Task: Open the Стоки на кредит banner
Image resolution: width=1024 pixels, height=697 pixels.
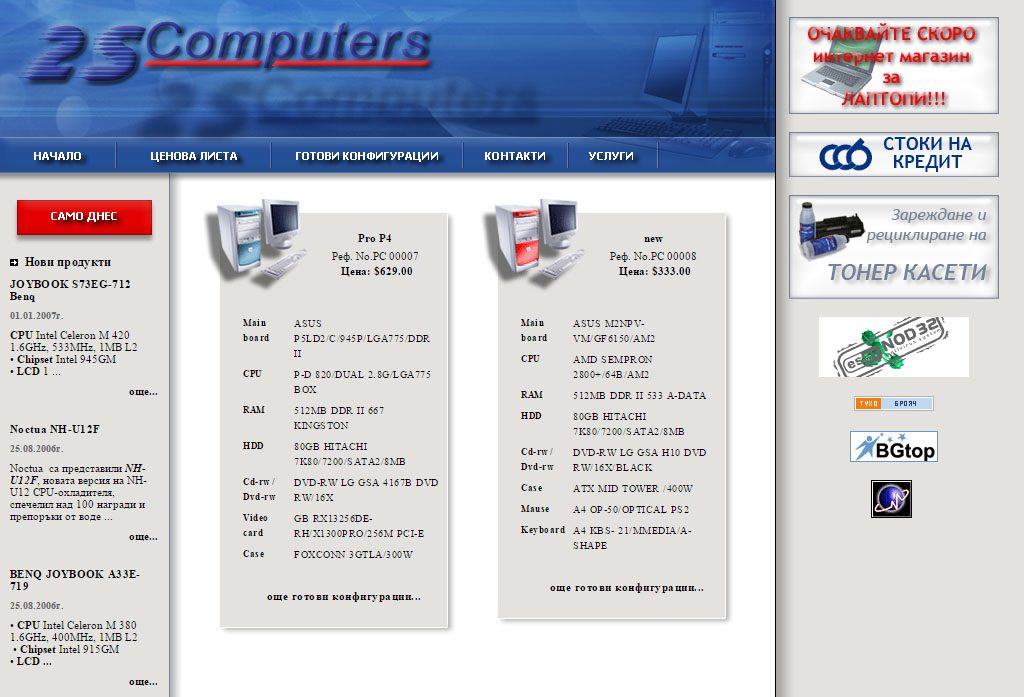Action: click(x=893, y=154)
